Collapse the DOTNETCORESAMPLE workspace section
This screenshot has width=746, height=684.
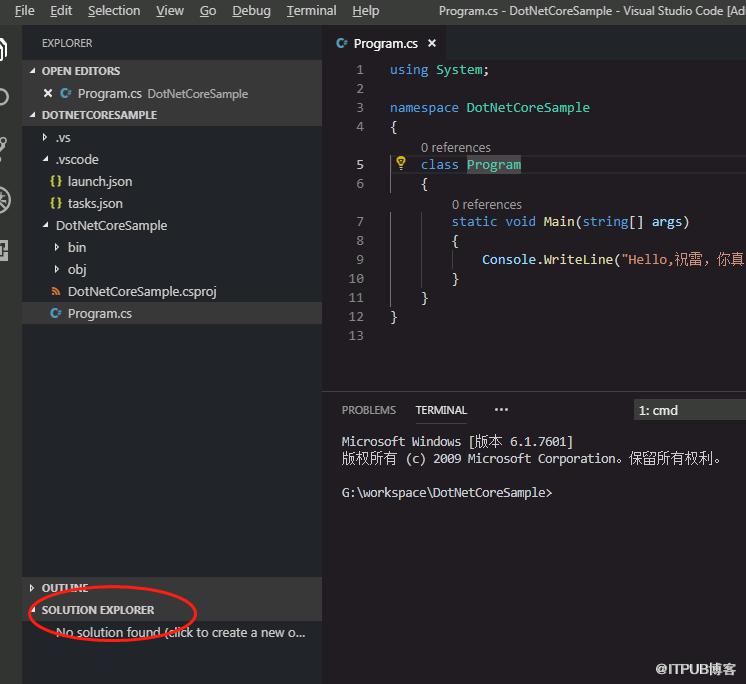point(32,115)
